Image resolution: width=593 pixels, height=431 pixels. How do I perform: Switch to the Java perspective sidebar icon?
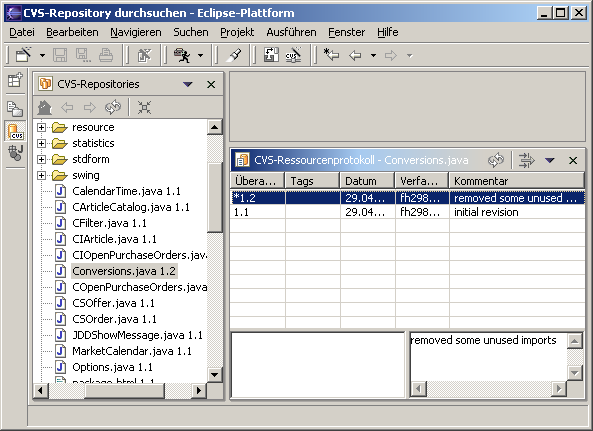click(16, 153)
